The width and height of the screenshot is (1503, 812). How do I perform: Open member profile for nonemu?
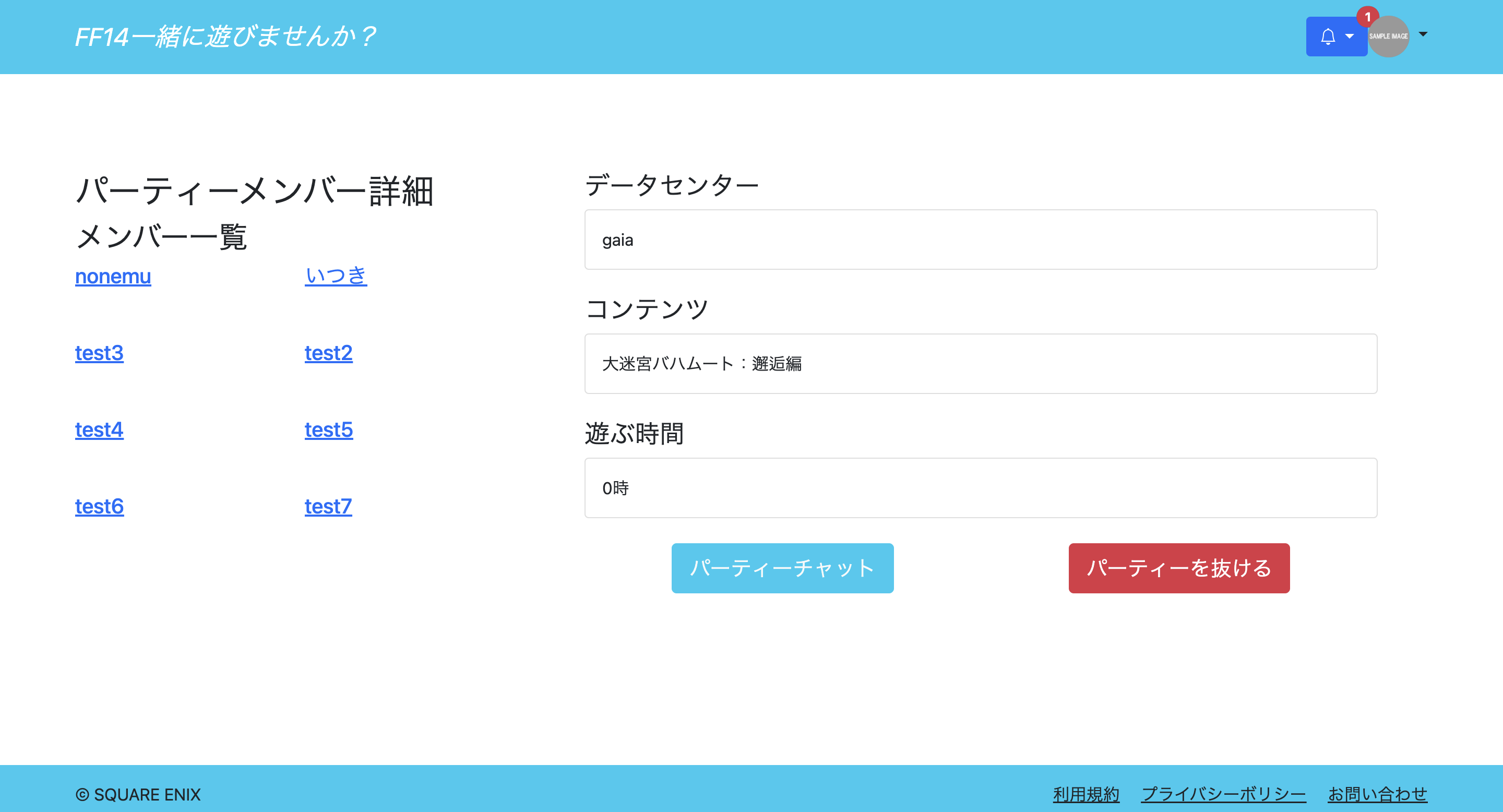113,276
